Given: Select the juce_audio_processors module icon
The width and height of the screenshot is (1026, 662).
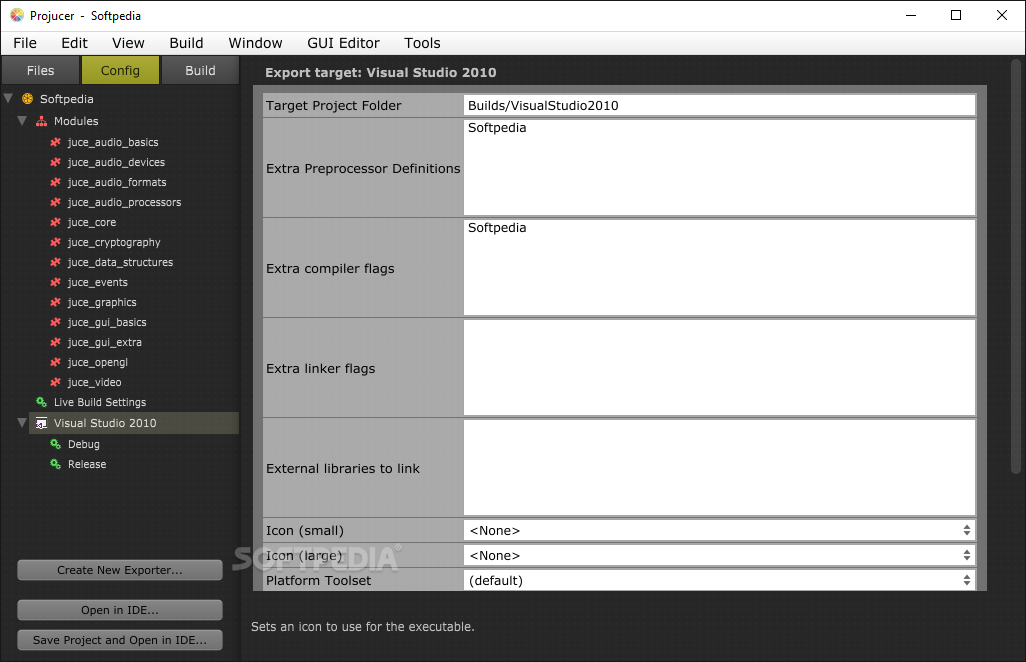Looking at the screenshot, I should [56, 202].
